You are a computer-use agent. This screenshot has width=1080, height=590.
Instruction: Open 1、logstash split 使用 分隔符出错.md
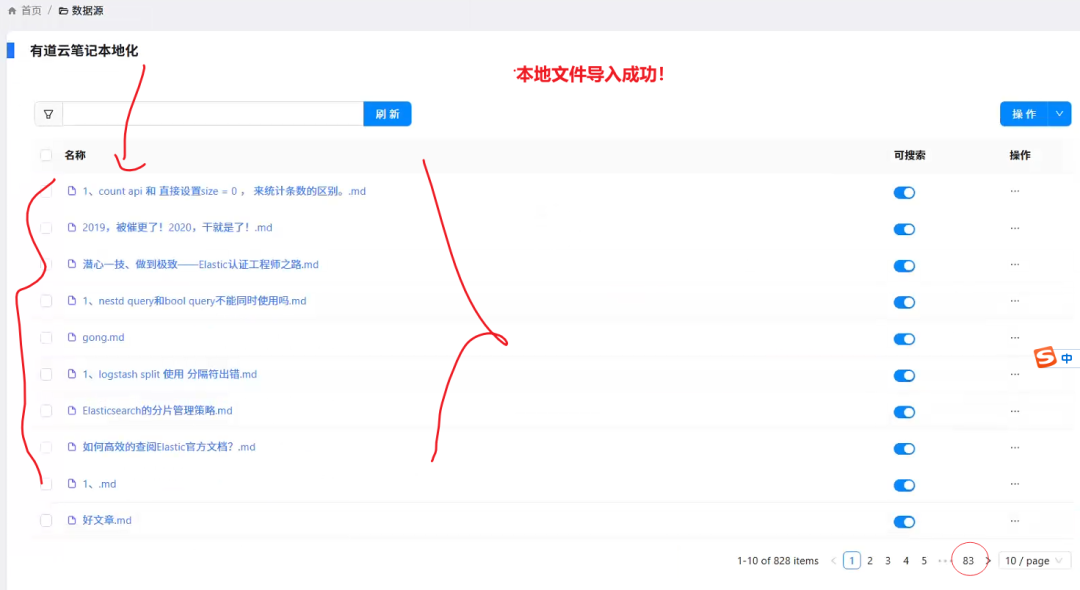pyautogui.click(x=169, y=374)
